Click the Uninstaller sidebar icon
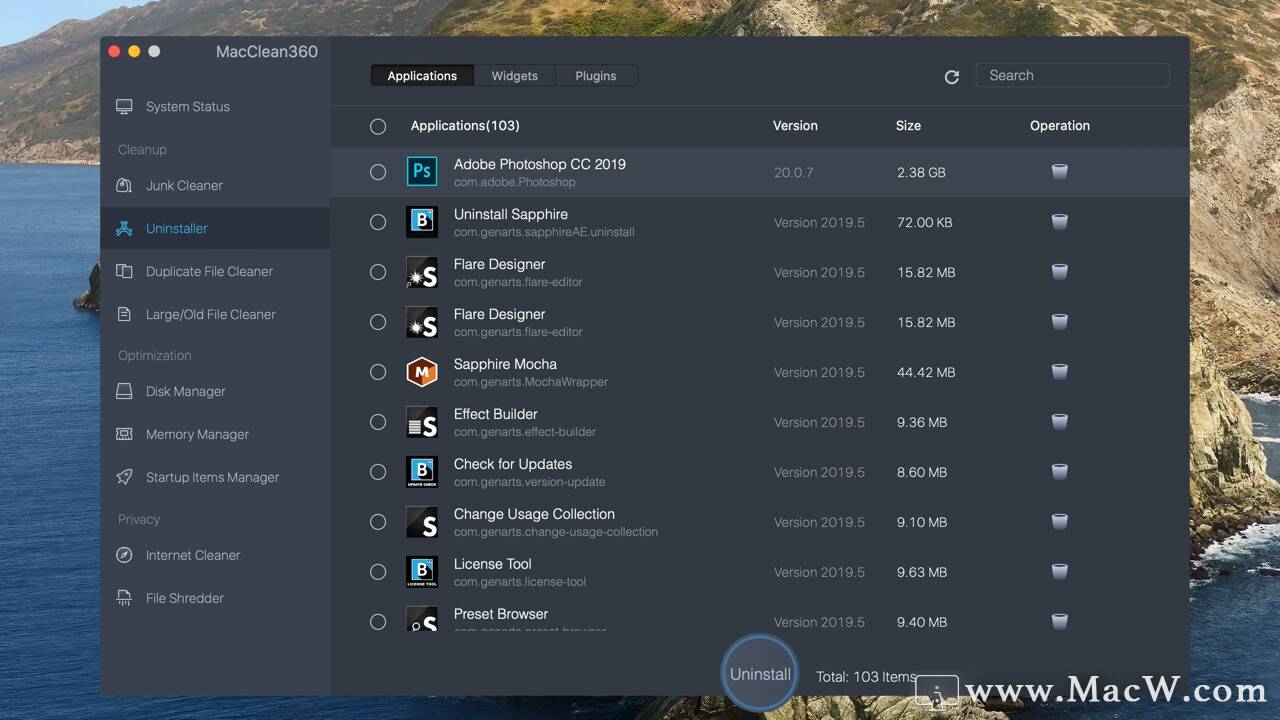Screen dimensions: 1280x720 click(x=124, y=228)
